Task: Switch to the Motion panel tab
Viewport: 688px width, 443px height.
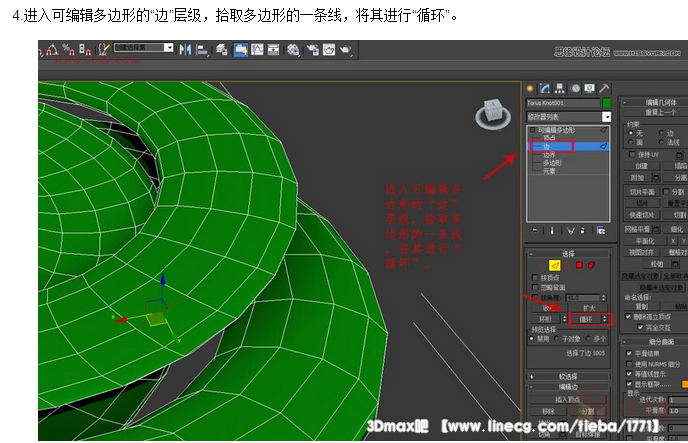Action: click(x=575, y=89)
